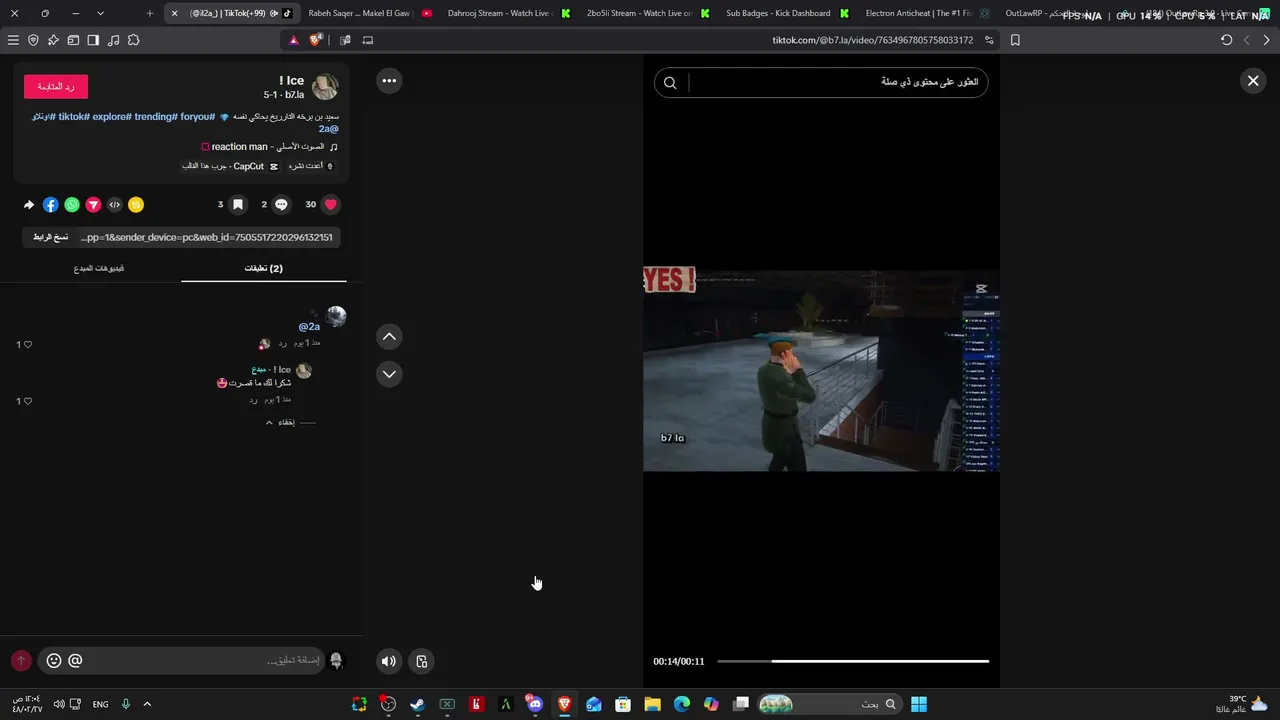Open the Brave hamburger main menu
Image resolution: width=1280 pixels, height=720 pixels.
click(x=13, y=40)
